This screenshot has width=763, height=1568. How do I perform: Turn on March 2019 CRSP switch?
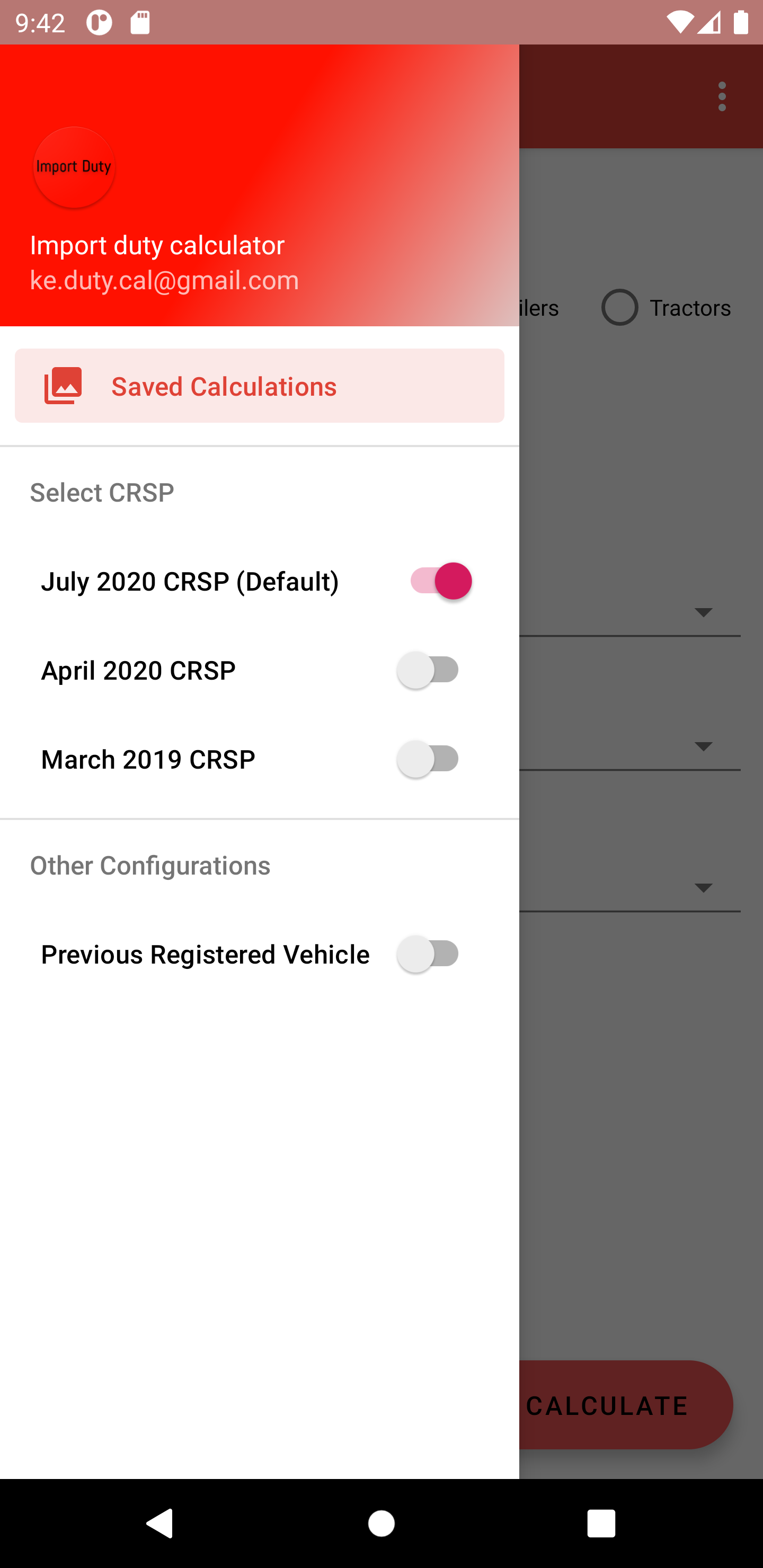click(428, 759)
